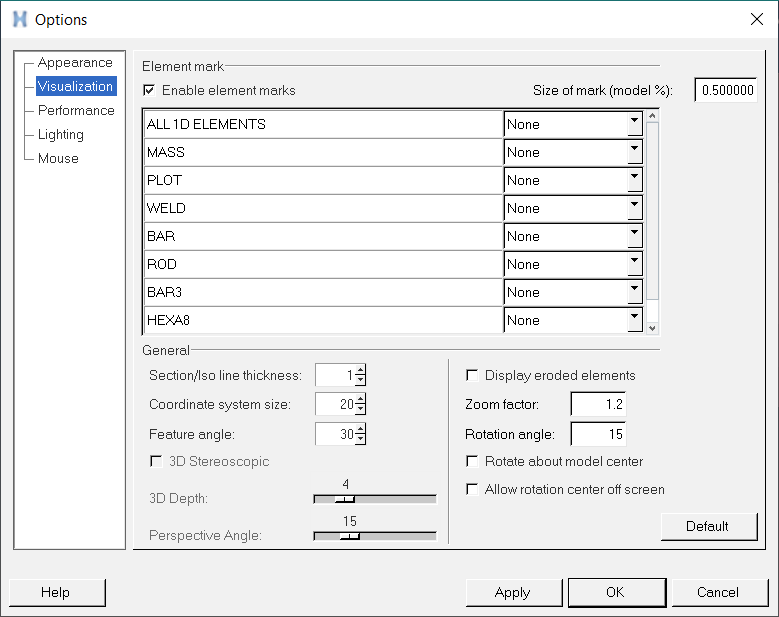Enable the Display eroded elements checkbox

pyautogui.click(x=472, y=376)
